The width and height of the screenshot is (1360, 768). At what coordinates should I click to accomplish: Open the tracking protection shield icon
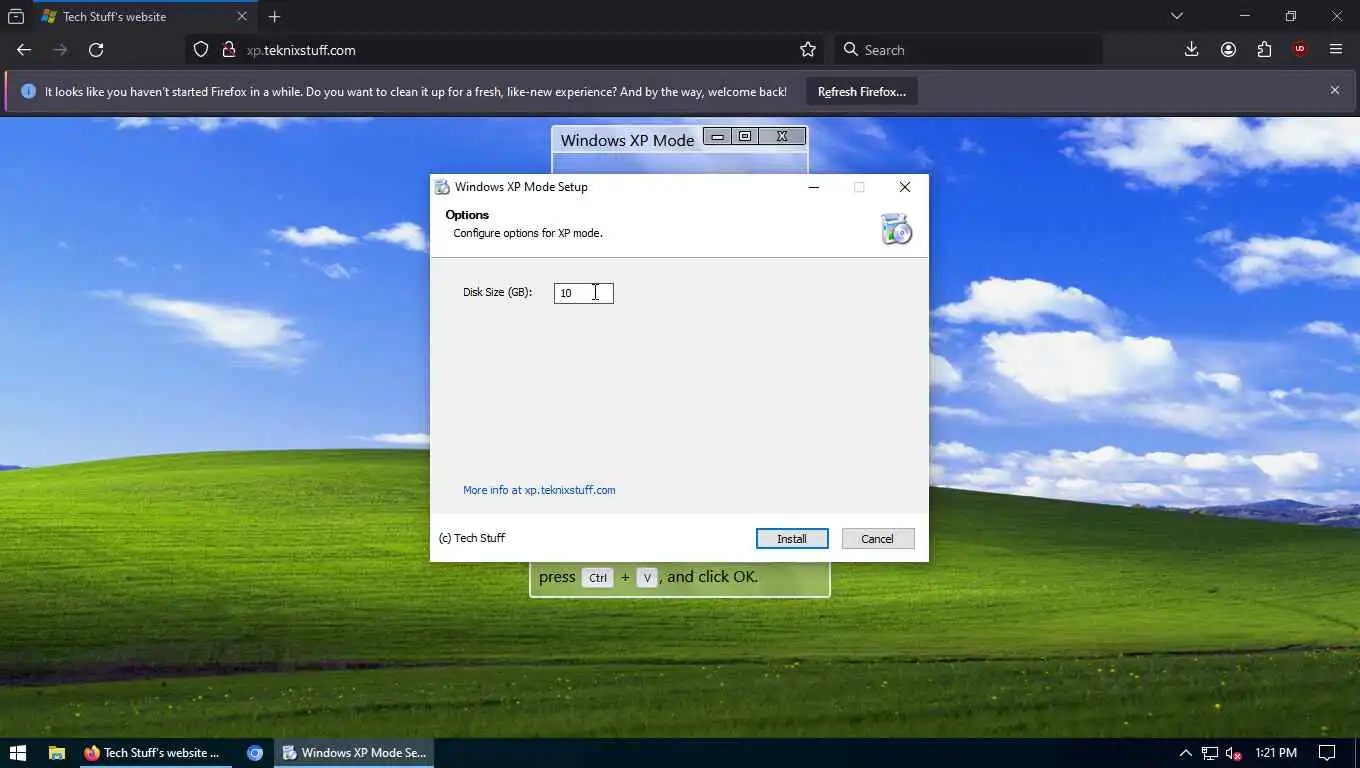(x=201, y=50)
